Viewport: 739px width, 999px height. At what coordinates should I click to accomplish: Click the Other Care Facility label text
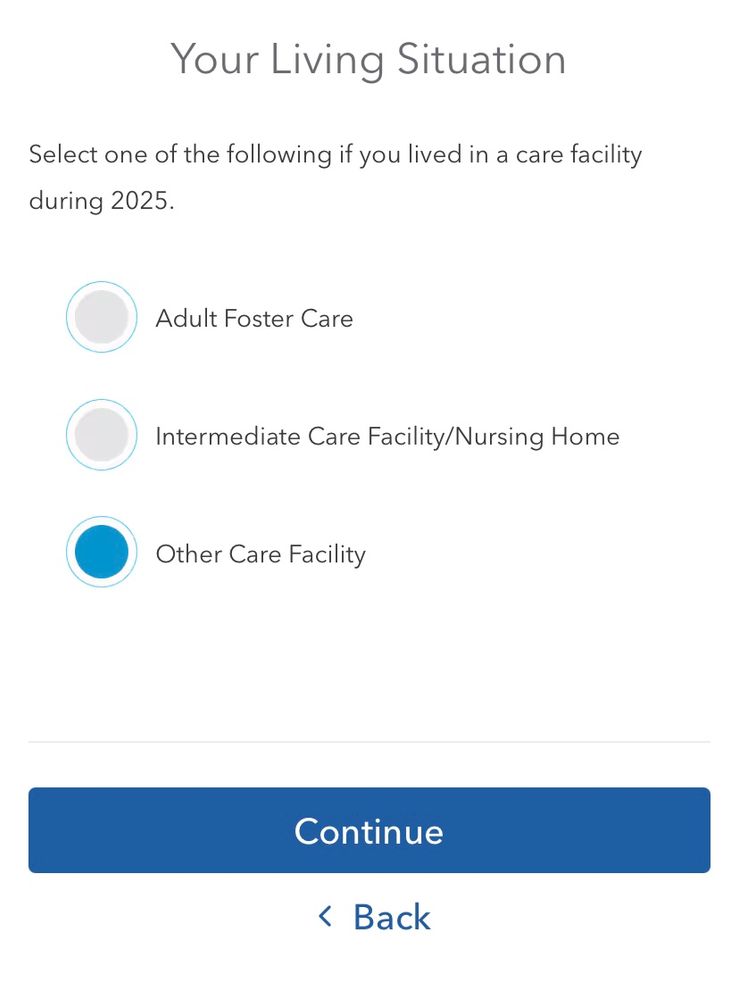click(260, 554)
